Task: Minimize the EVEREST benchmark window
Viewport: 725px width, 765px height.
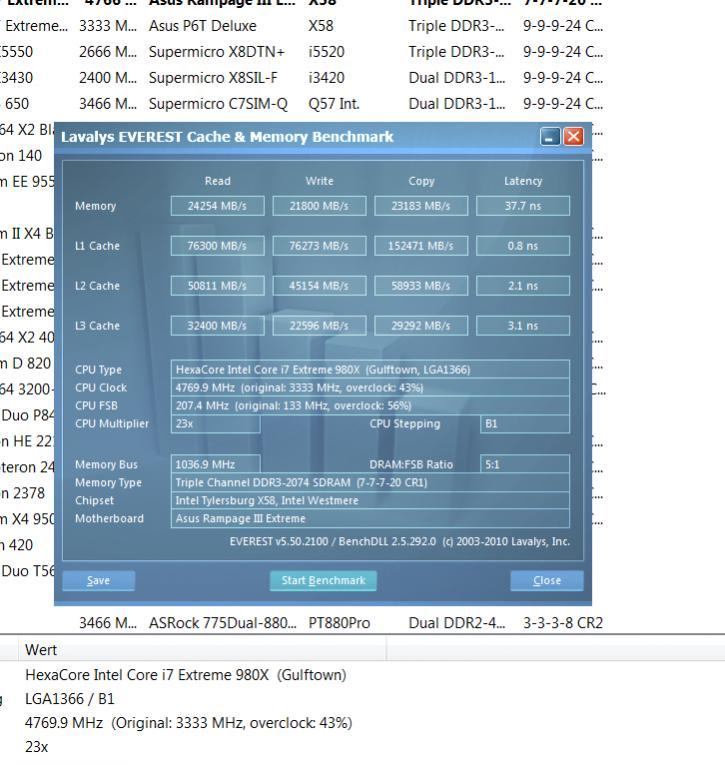Action: point(550,137)
